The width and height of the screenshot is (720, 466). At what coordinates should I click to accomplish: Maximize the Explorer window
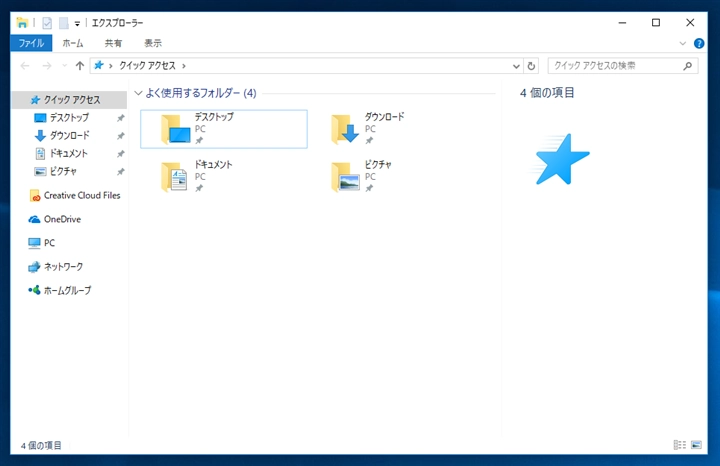pyautogui.click(x=656, y=22)
